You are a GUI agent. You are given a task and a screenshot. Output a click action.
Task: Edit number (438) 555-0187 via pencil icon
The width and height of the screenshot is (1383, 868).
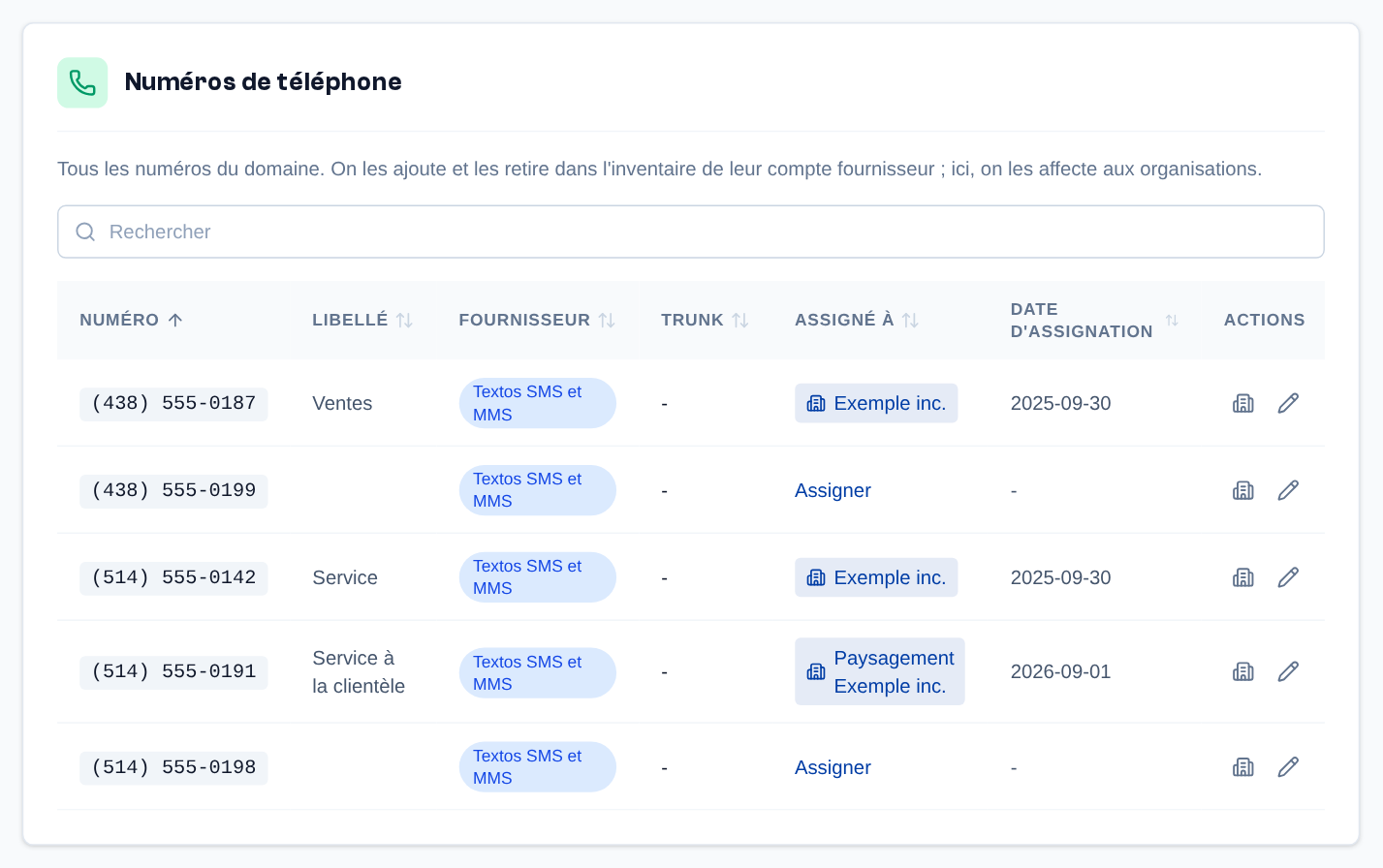click(x=1288, y=403)
